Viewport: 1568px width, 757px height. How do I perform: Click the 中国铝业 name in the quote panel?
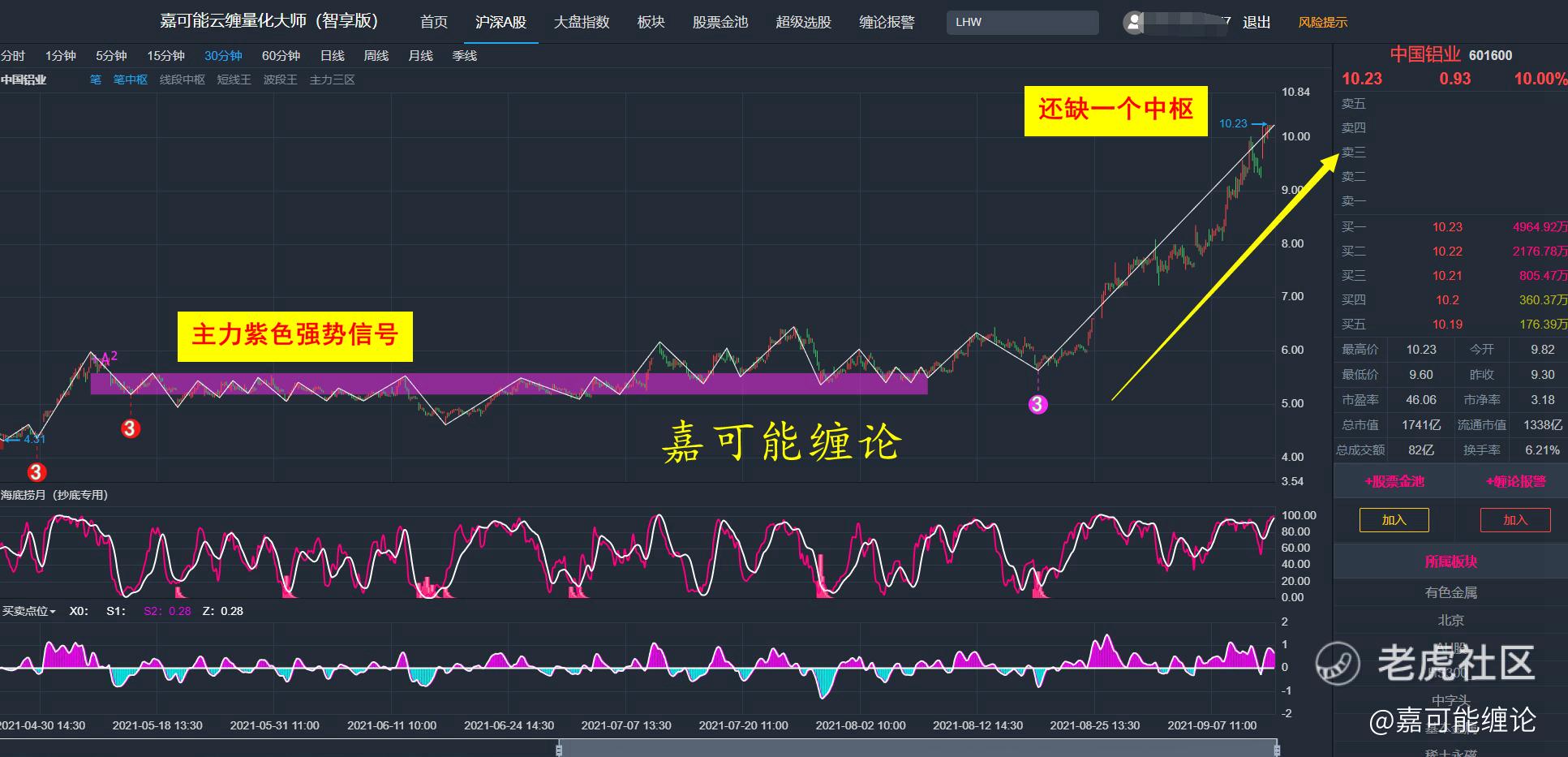1425,54
